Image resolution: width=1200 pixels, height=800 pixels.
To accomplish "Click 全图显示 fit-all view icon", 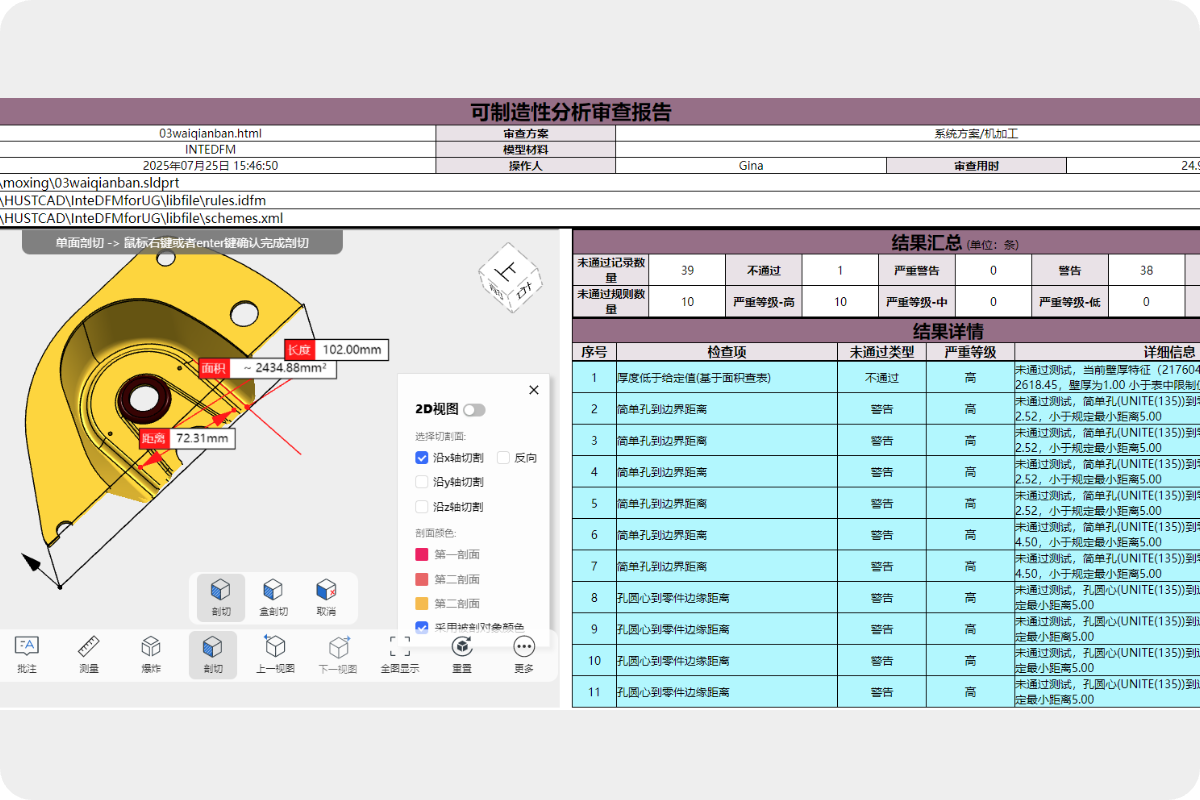I will [400, 653].
